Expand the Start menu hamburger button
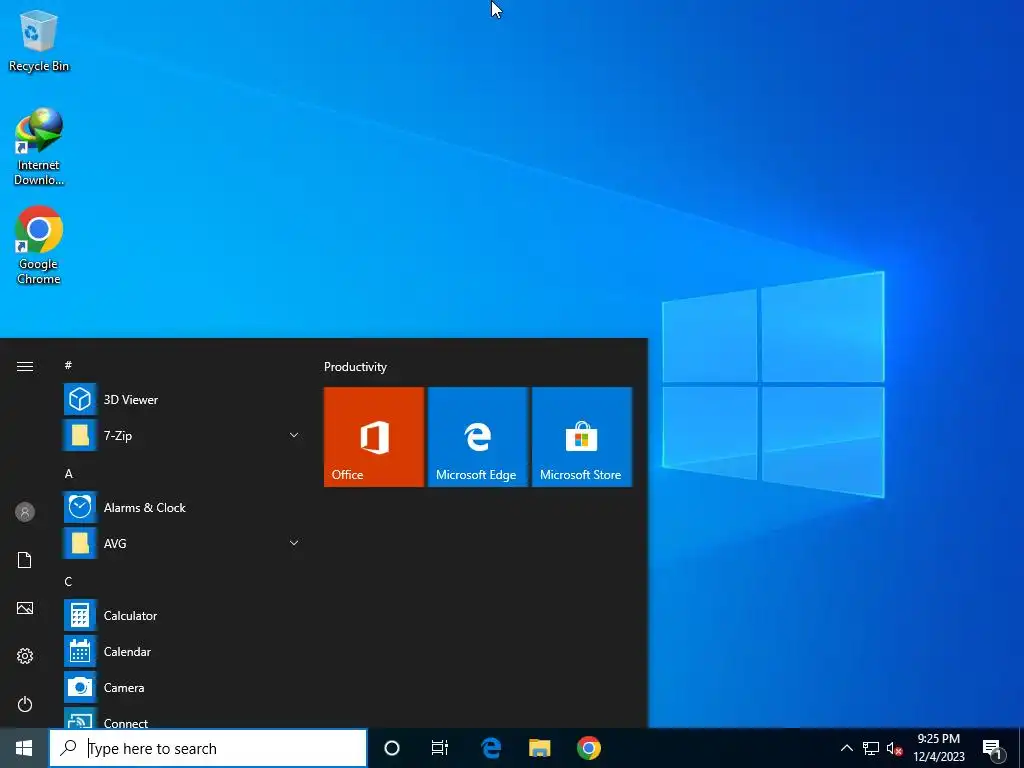This screenshot has height=768, width=1024. [25, 366]
